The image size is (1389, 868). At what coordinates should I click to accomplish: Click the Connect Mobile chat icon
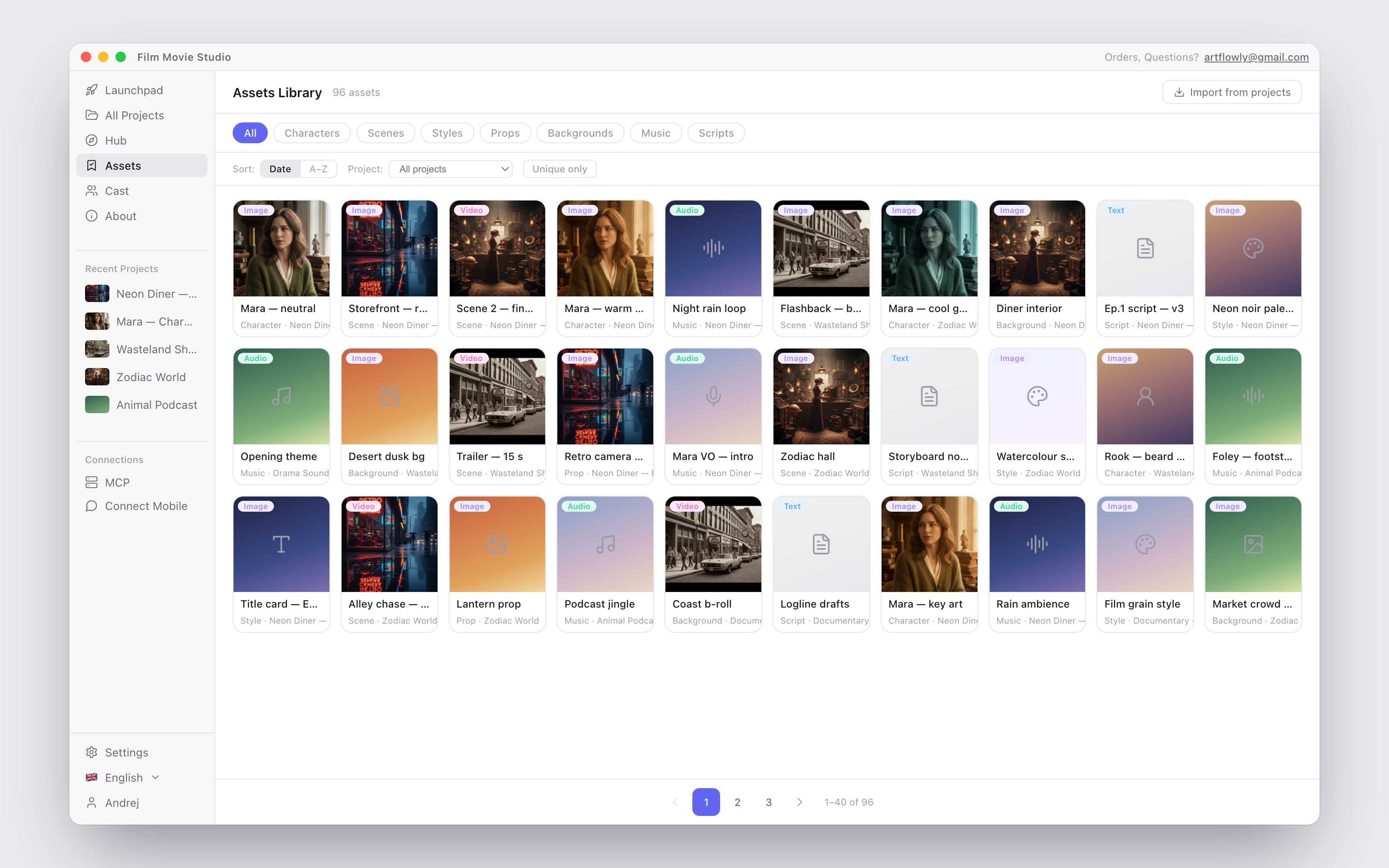(91, 506)
